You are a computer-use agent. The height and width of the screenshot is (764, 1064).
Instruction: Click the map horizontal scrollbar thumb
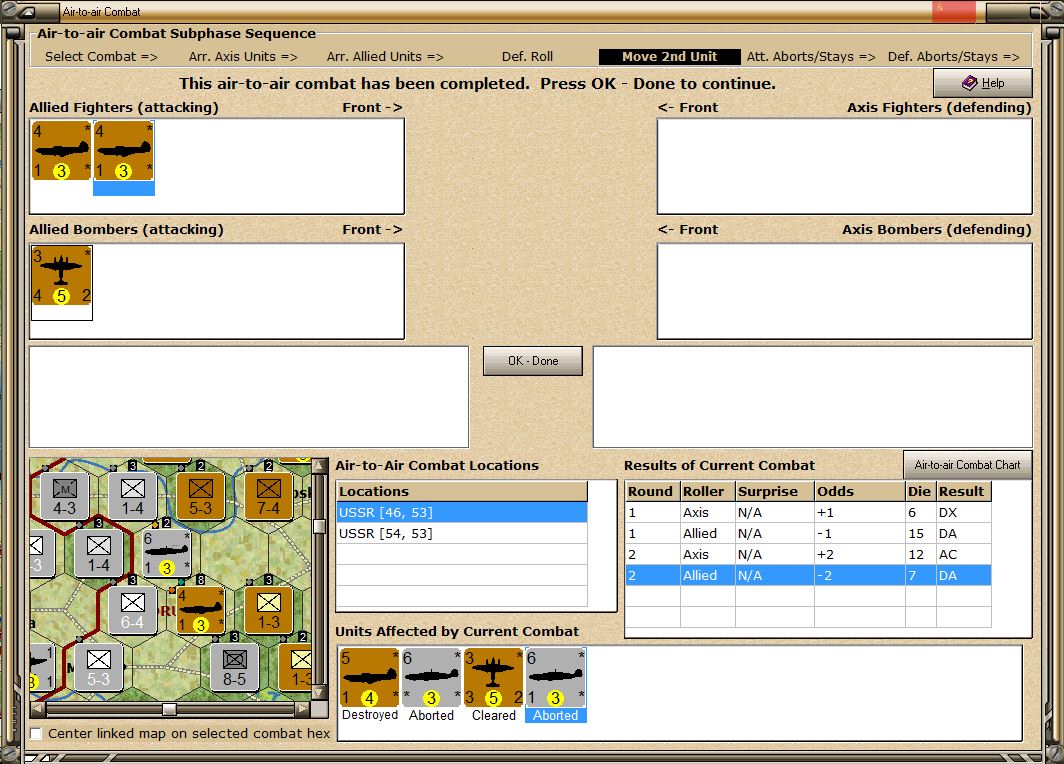(x=170, y=709)
